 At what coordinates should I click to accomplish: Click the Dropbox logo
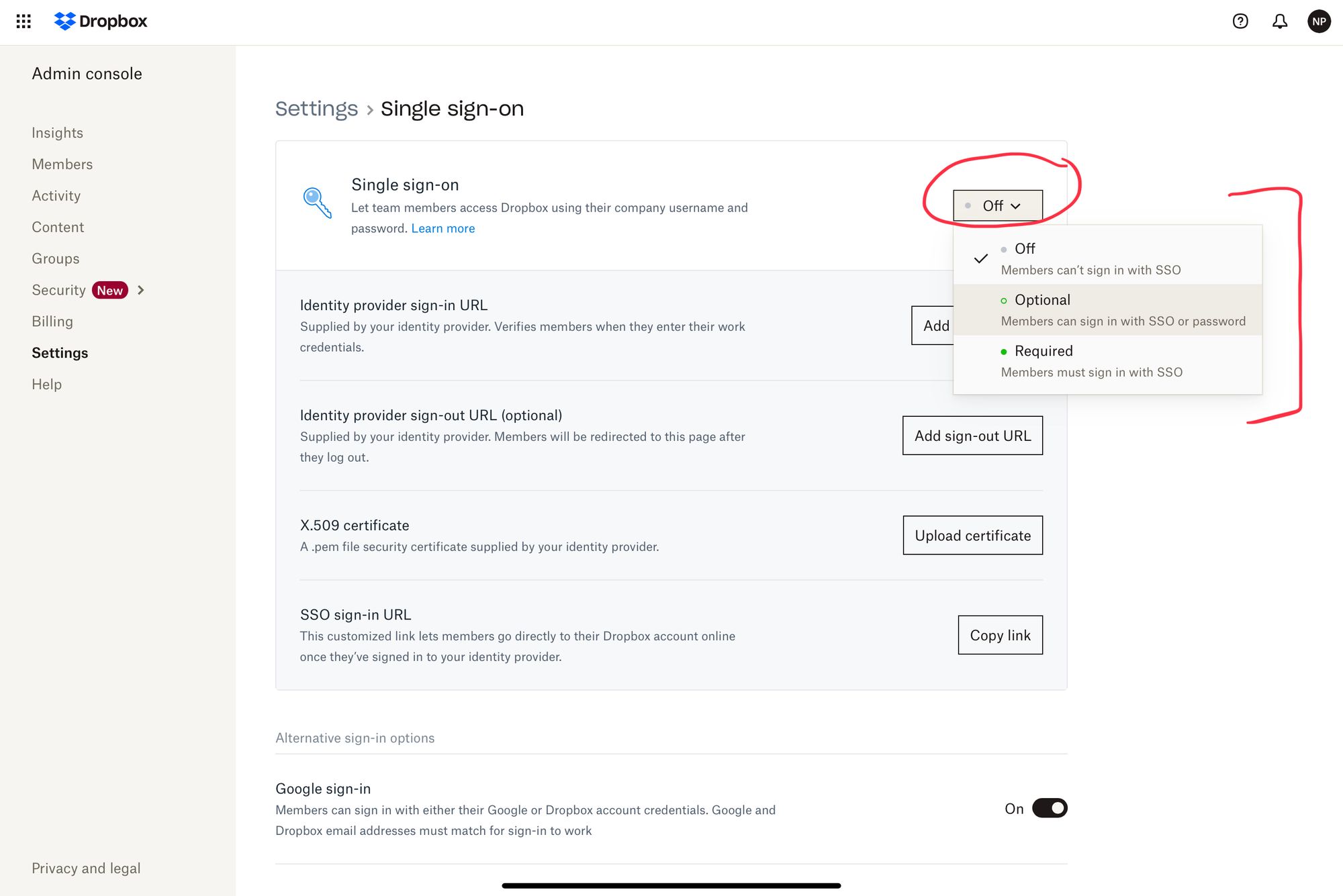[101, 21]
